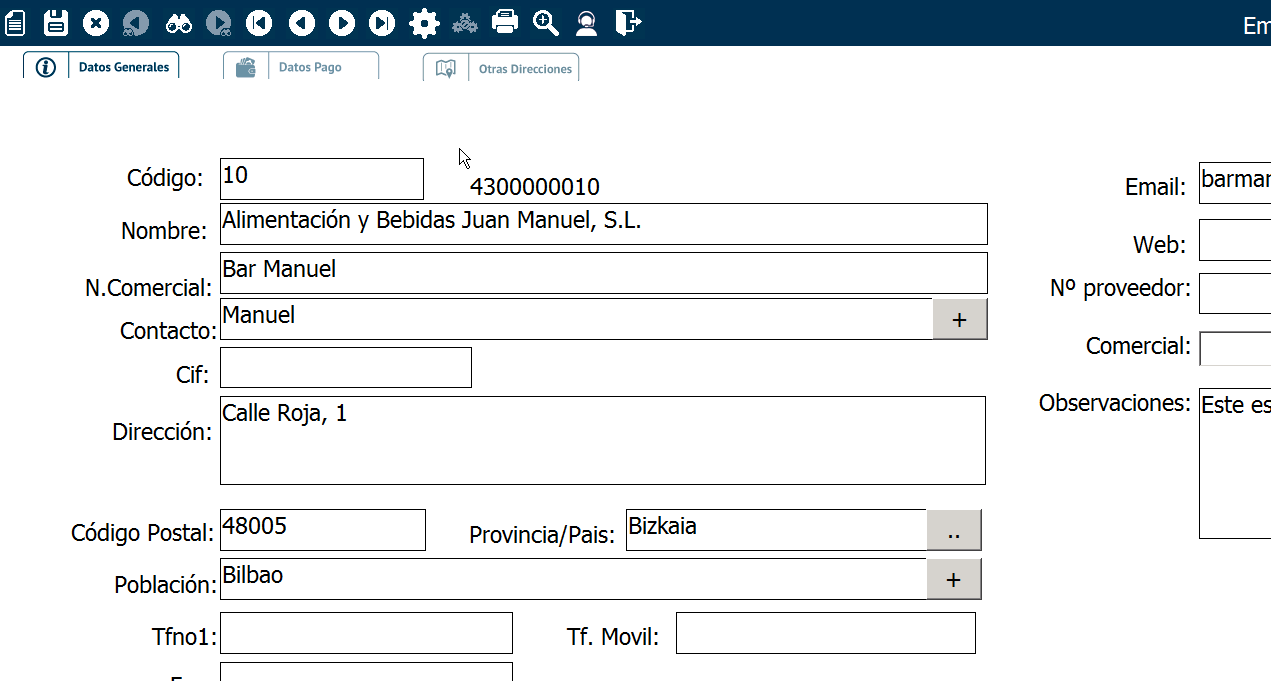The width and height of the screenshot is (1271, 681).
Task: Click the plus button beside Población
Action: point(953,580)
